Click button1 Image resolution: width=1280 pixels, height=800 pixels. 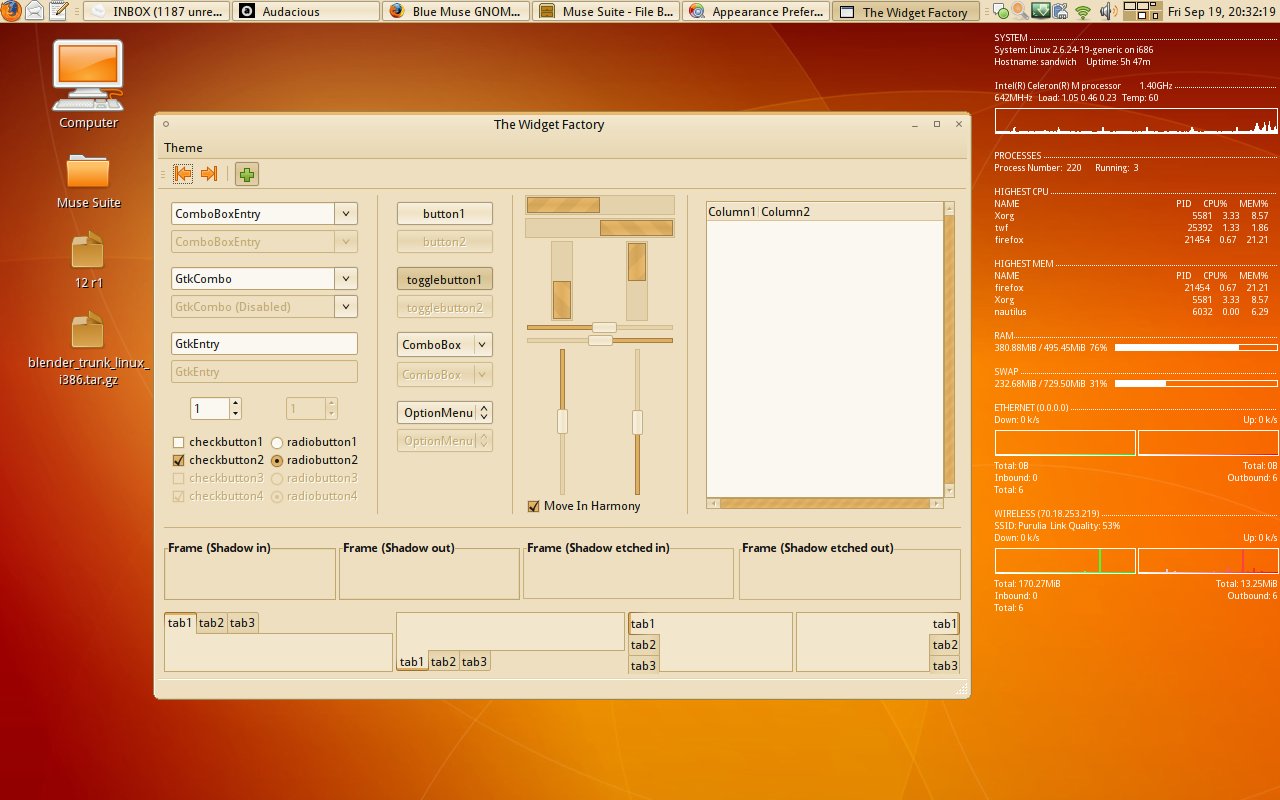pyautogui.click(x=445, y=213)
